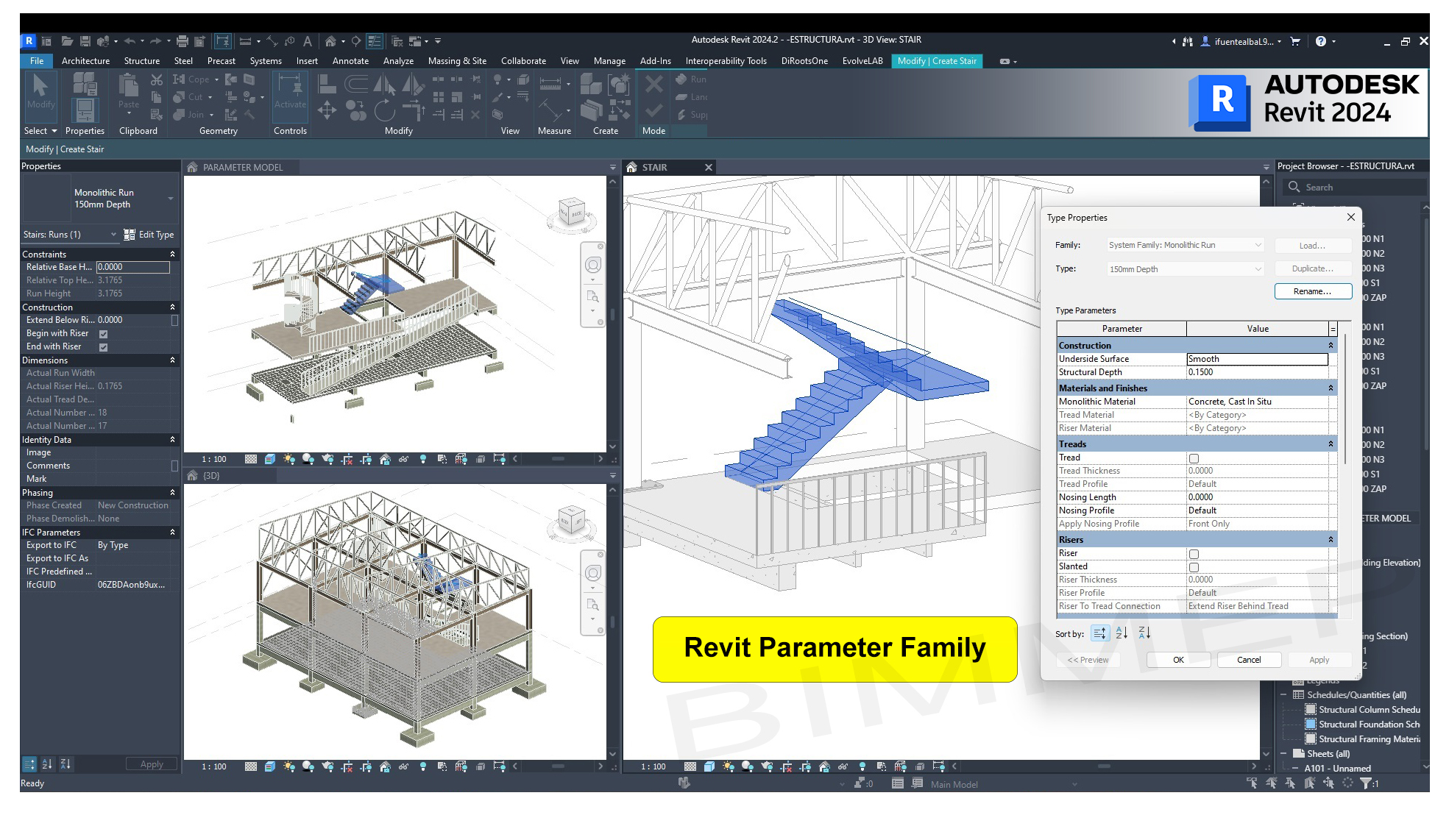The width and height of the screenshot is (1449, 840).
Task: Click the Finish Edit Mode checkmark icon
Action: [653, 110]
